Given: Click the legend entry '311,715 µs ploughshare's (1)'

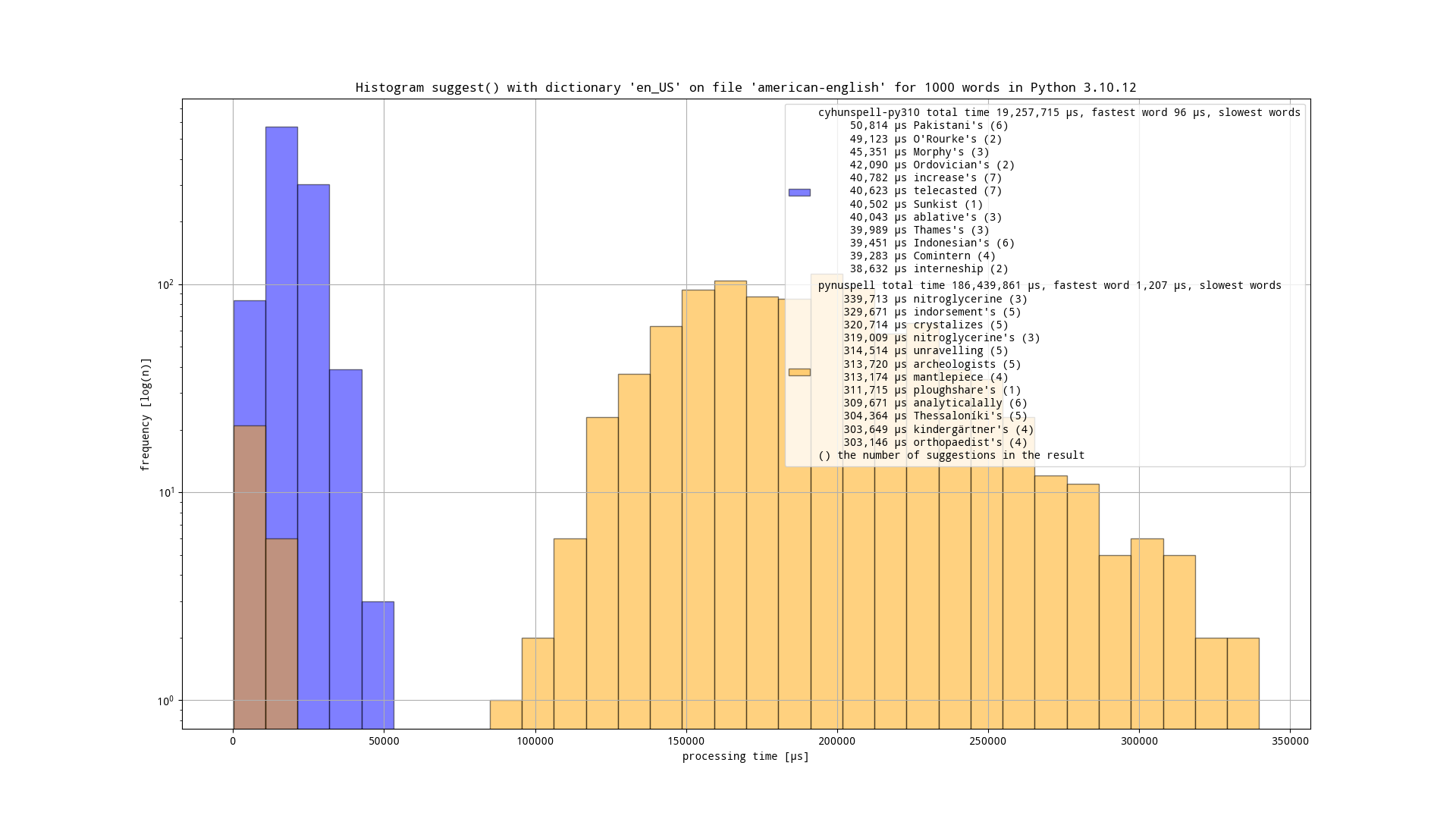Looking at the screenshot, I should tap(932, 390).
